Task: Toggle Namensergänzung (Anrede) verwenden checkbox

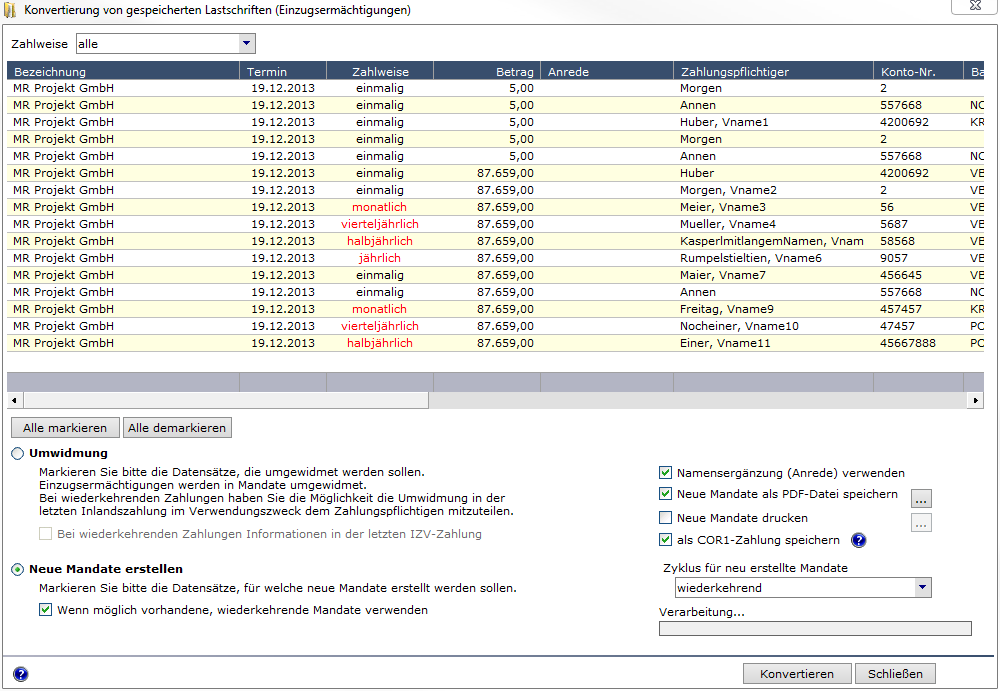Action: point(665,473)
